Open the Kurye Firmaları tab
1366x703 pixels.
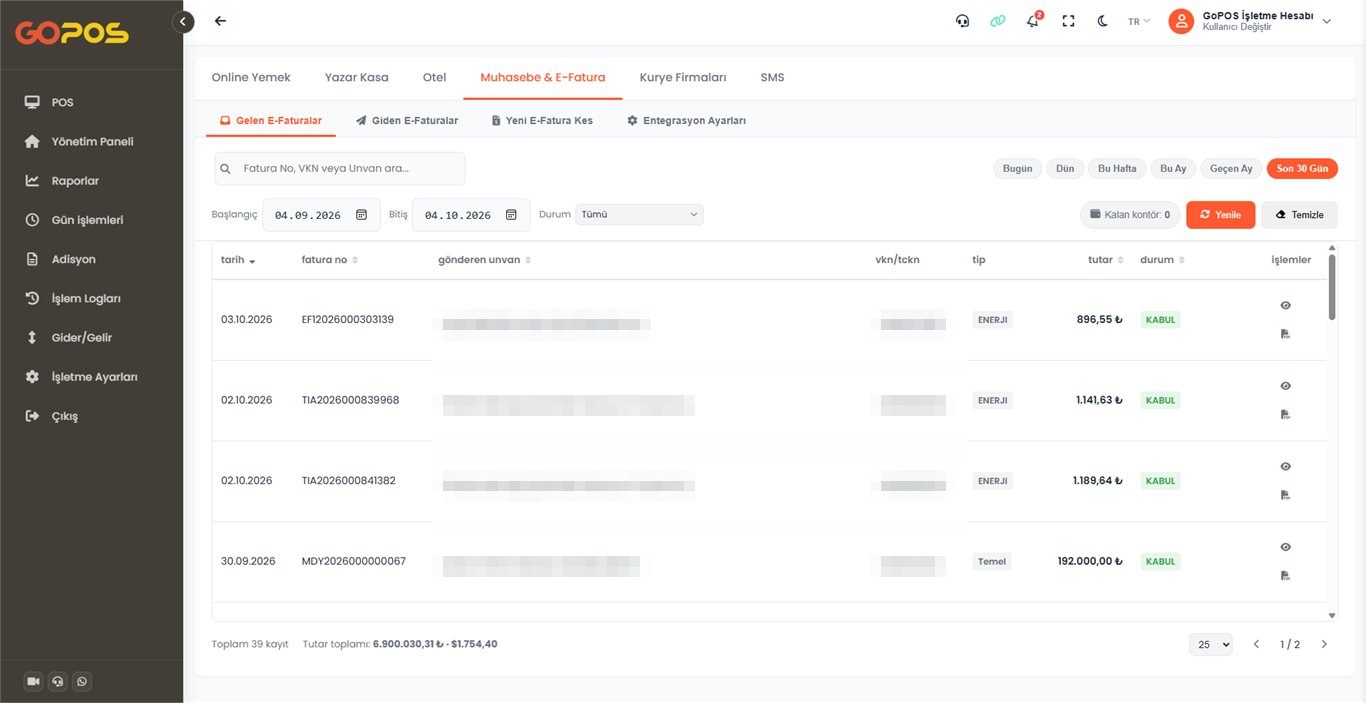[x=683, y=77]
